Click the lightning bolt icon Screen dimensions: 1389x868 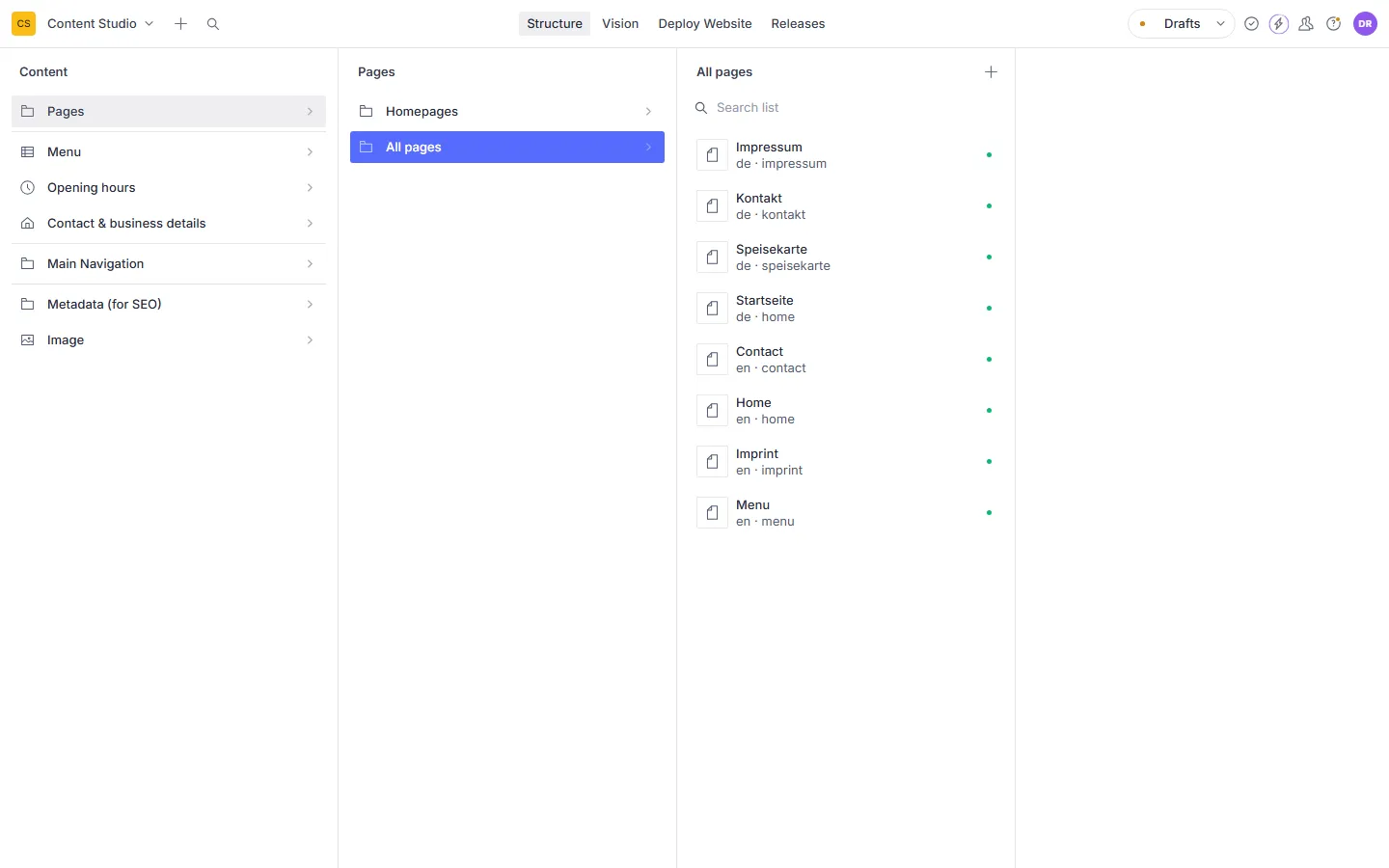coord(1279,23)
